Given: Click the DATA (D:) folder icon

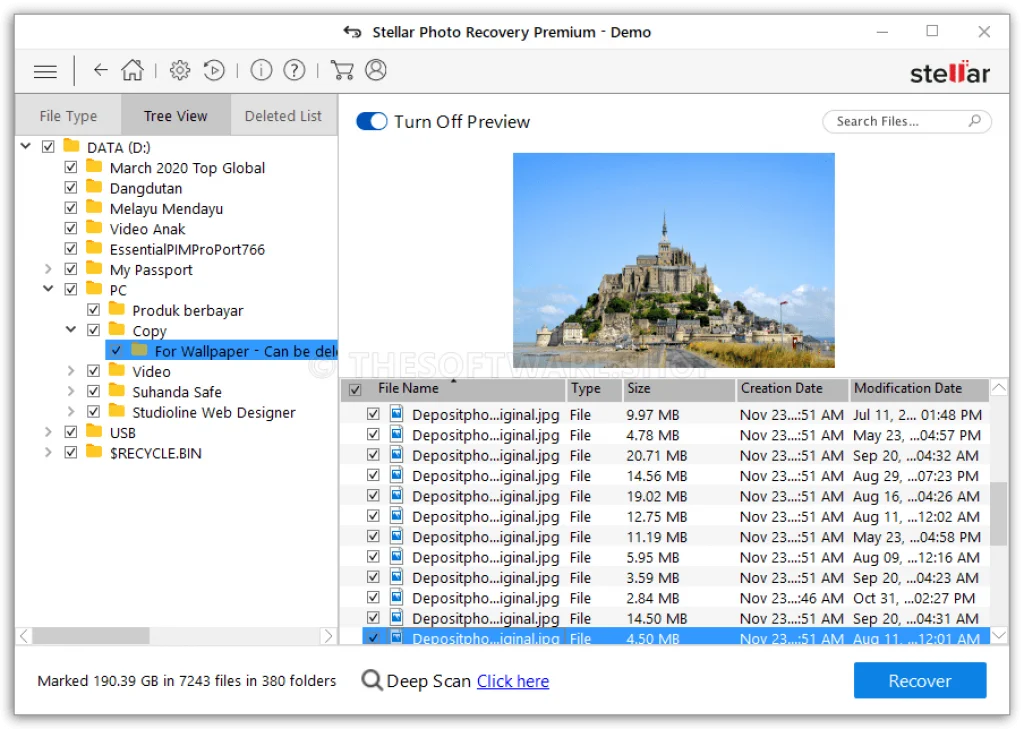Looking at the screenshot, I should pos(72,146).
